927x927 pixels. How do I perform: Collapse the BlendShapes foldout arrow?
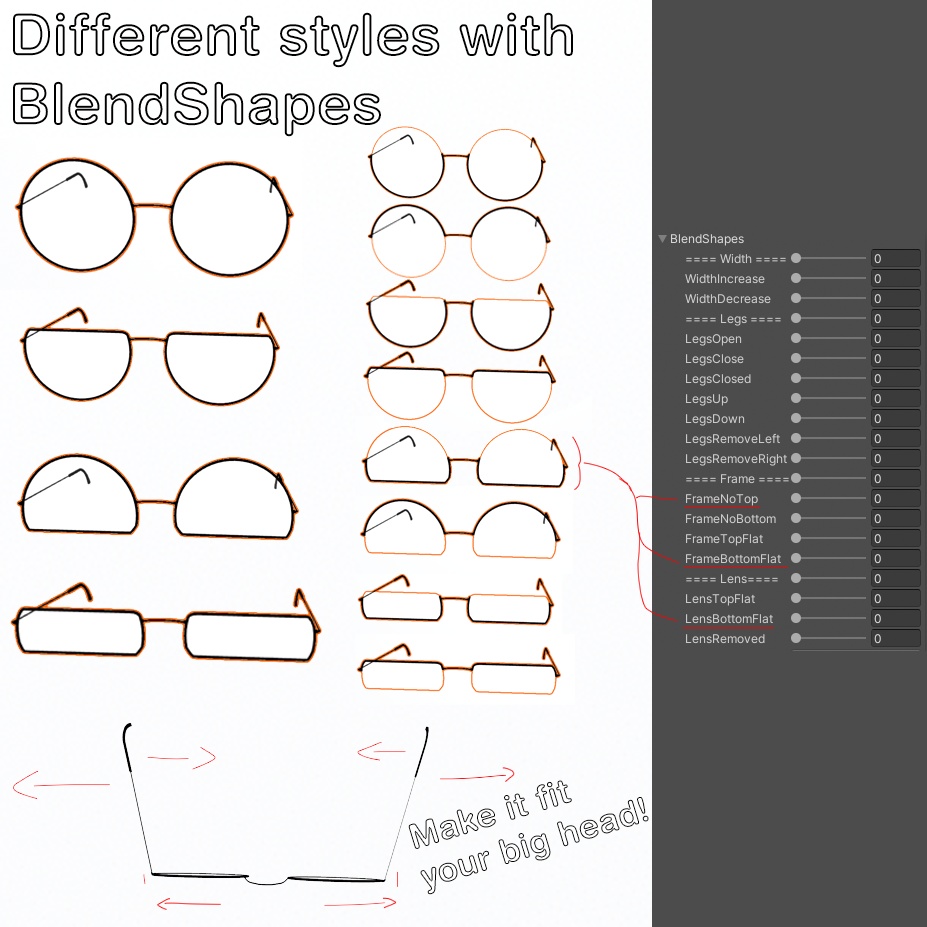662,239
